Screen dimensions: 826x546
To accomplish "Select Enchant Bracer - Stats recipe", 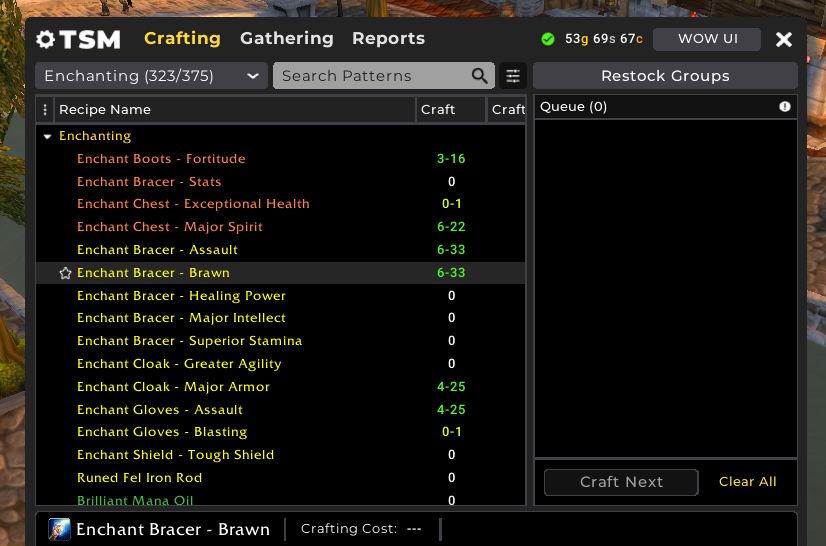I will pos(280,182).
